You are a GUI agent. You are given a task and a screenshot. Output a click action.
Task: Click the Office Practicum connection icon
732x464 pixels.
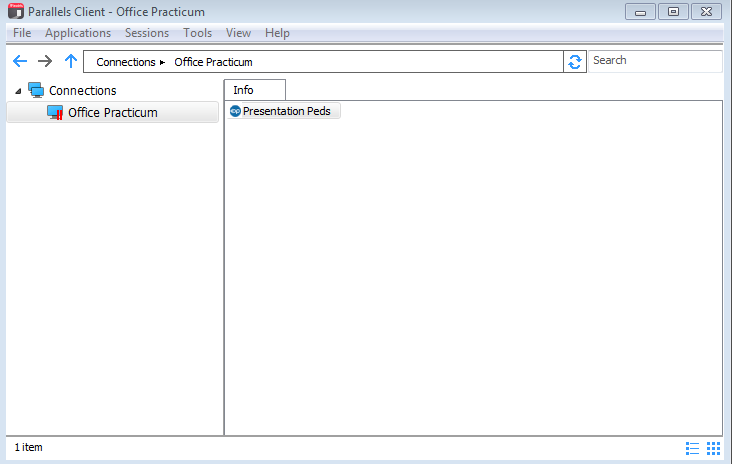tap(55, 112)
